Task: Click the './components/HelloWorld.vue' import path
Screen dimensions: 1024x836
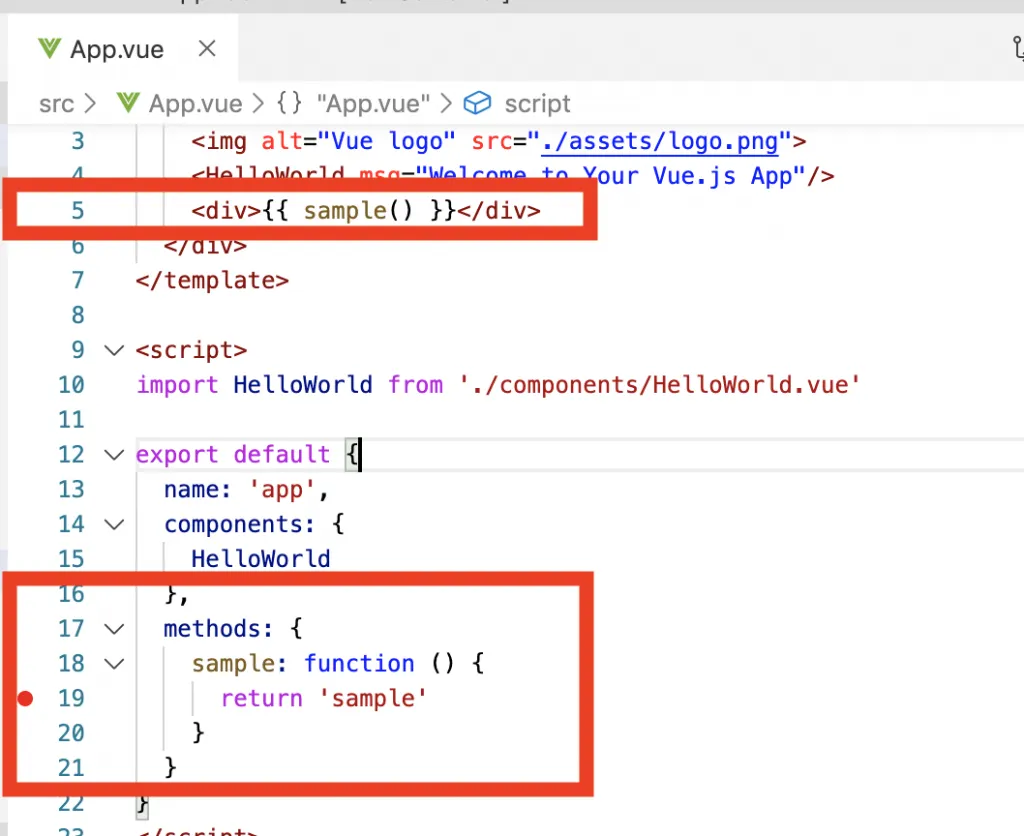Action: point(660,385)
